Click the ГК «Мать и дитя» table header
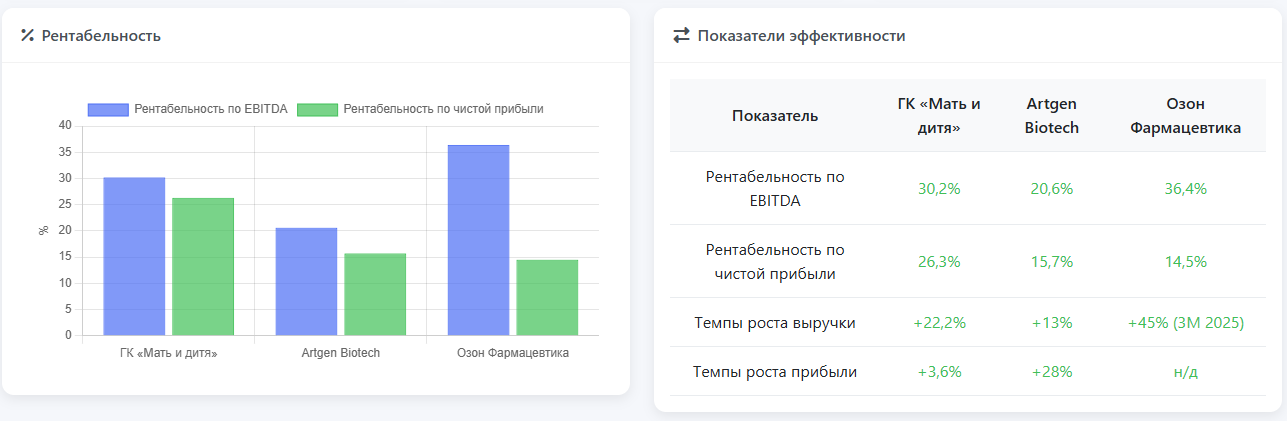1287x421 pixels. [x=939, y=116]
